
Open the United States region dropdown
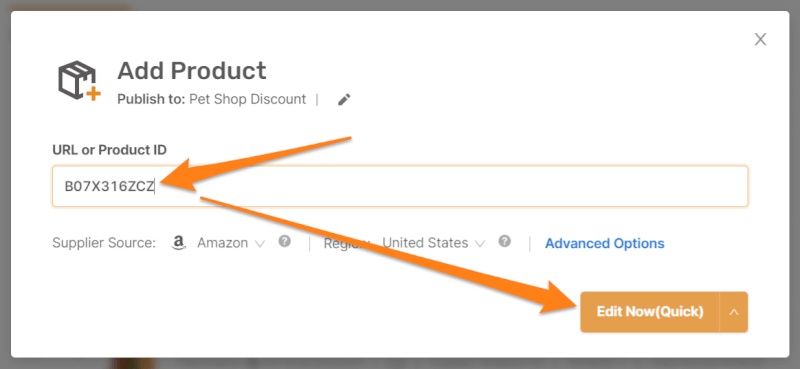pyautogui.click(x=434, y=243)
